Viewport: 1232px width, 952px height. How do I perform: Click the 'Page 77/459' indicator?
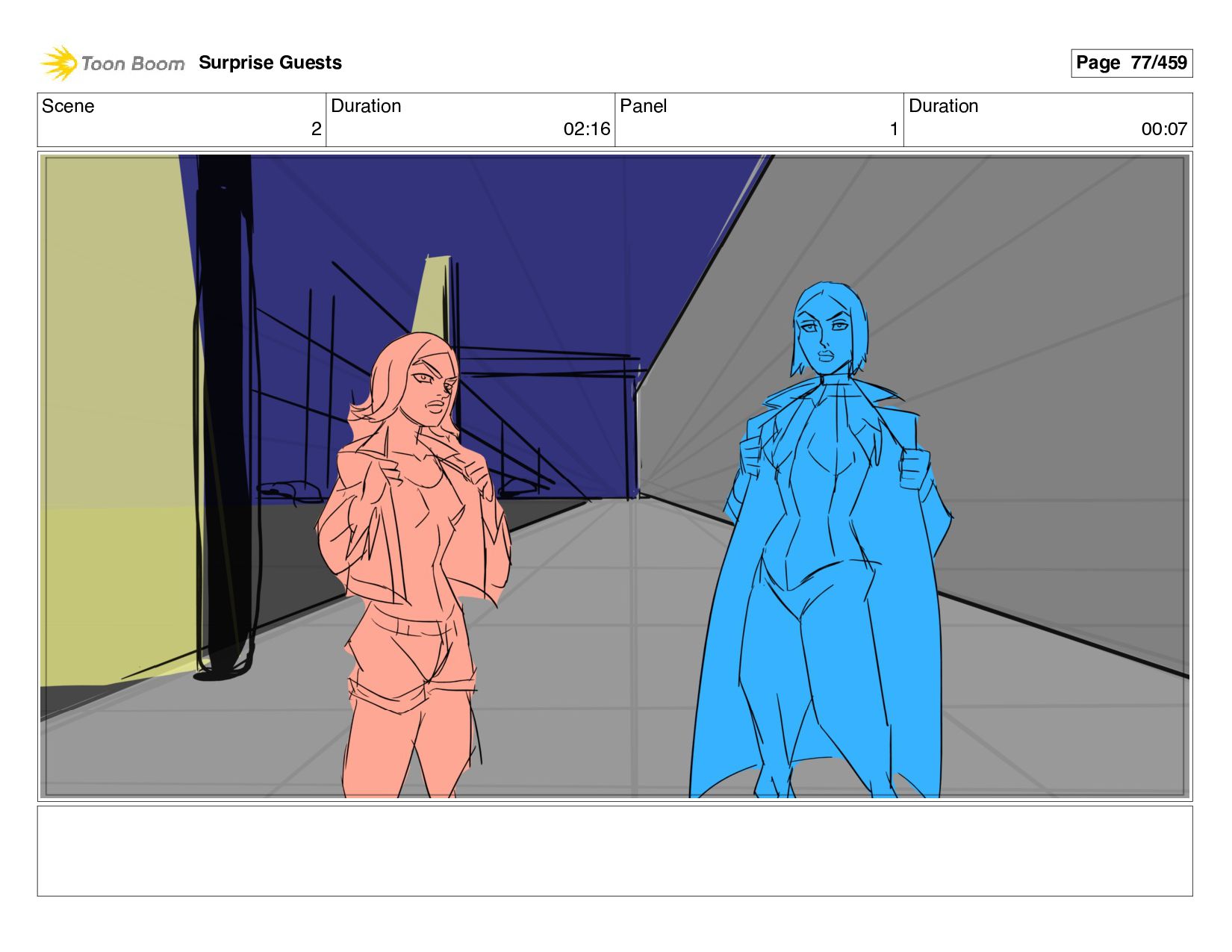[x=1131, y=63]
